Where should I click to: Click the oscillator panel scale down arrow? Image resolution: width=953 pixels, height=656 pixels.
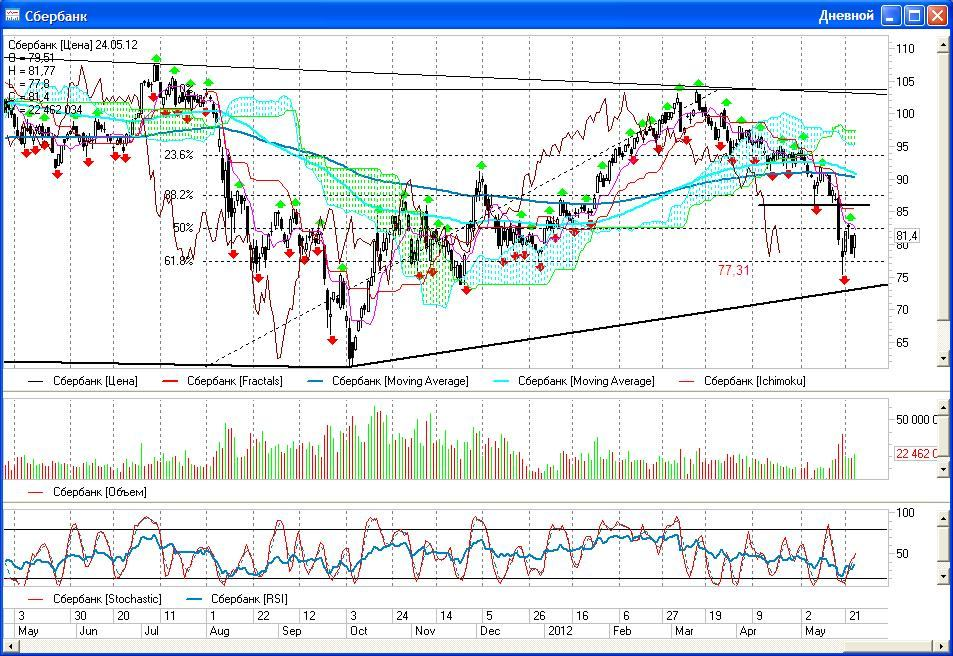click(944, 575)
